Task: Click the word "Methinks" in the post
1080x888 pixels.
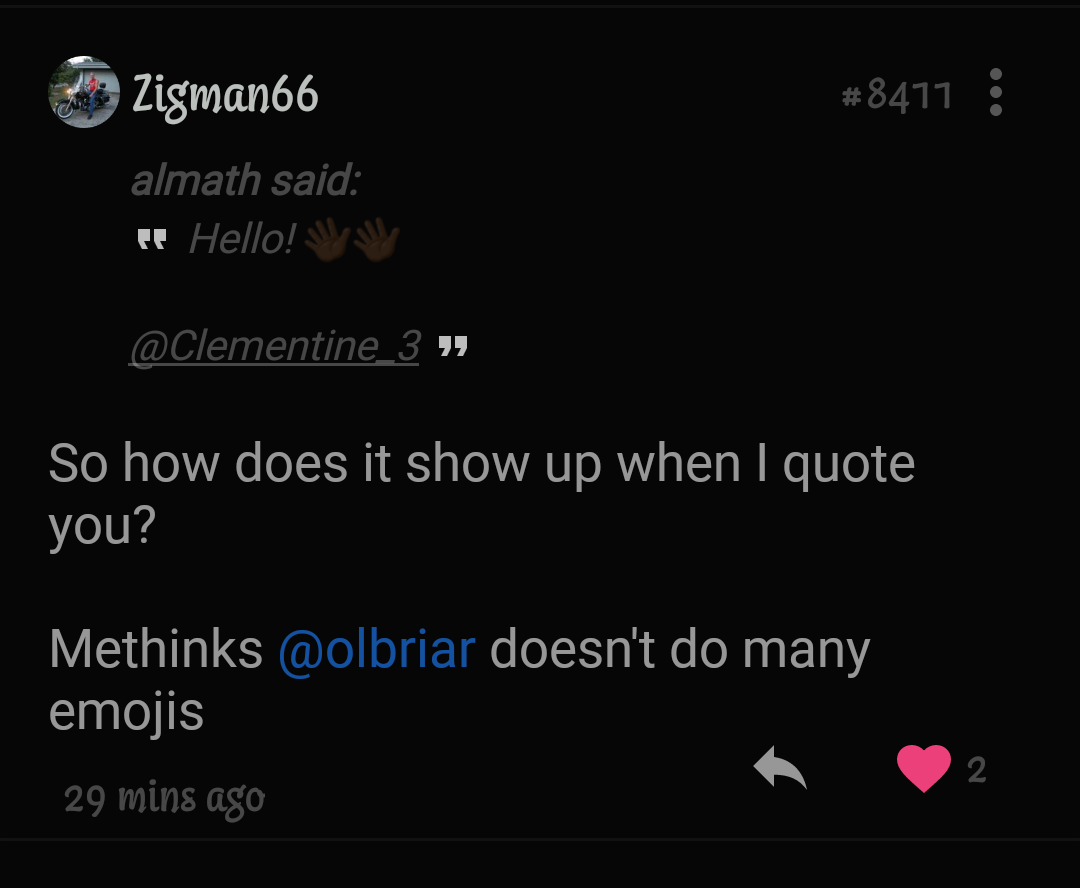Action: pyautogui.click(x=156, y=650)
